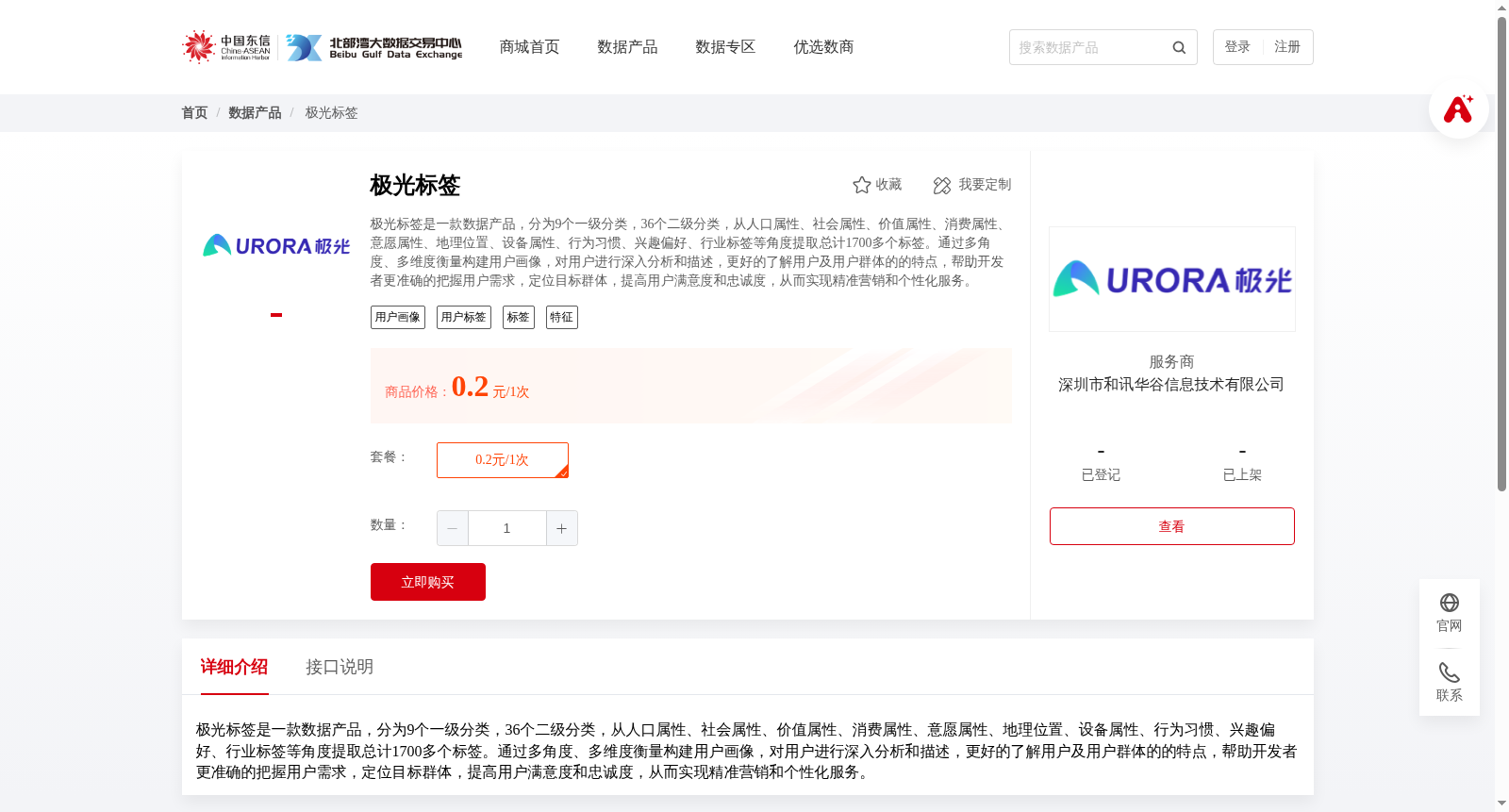This screenshot has height=812, width=1509.
Task: Click the scrollbar up arrow
Action: [x=1501, y=8]
